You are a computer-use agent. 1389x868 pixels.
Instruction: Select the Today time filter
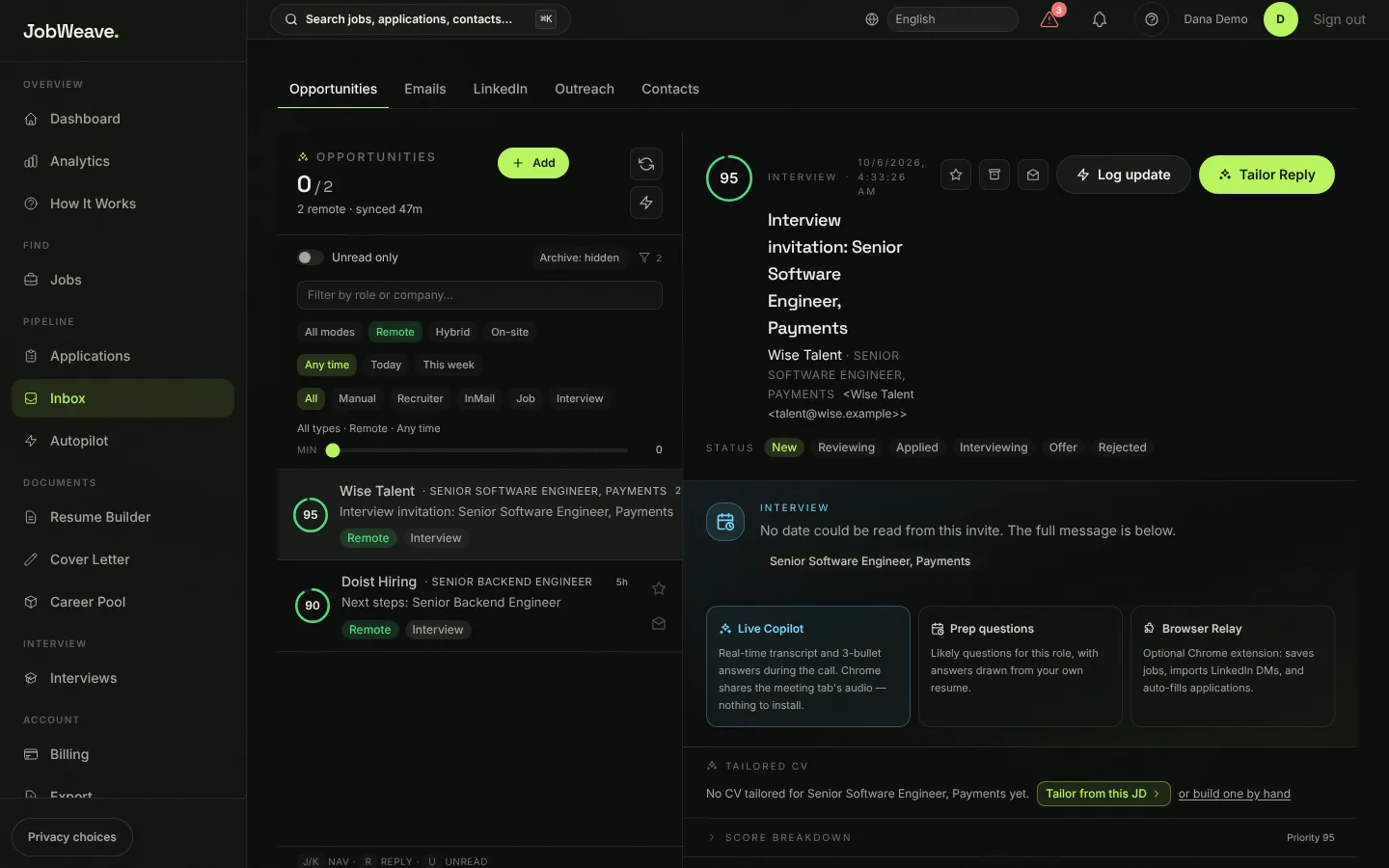point(386,365)
